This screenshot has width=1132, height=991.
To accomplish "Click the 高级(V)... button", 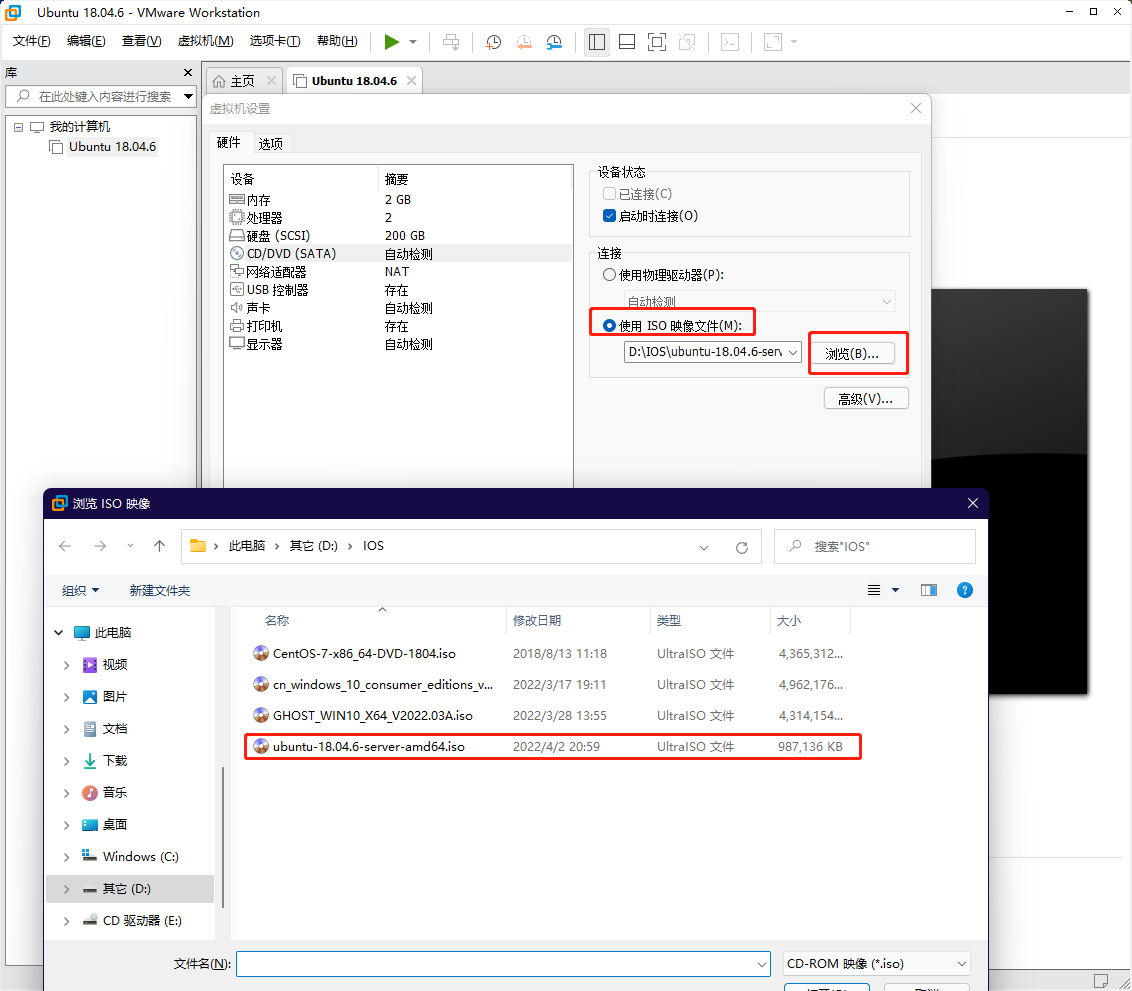I will [x=866, y=398].
